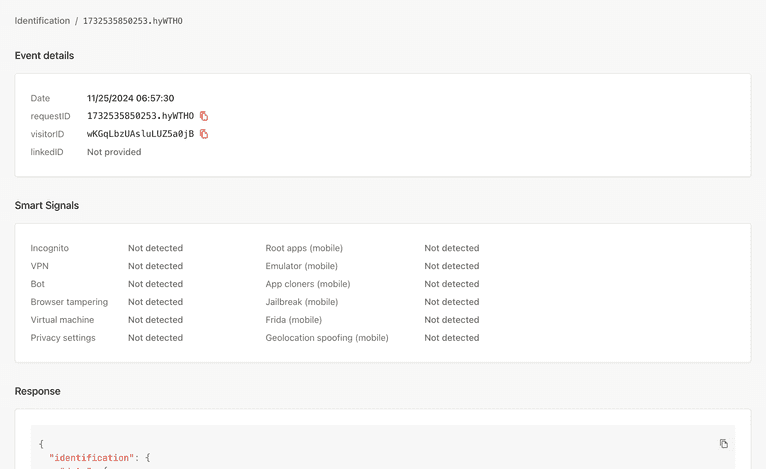Click the Incognito signal label
Viewport: 766px width, 469px height.
[50, 248]
